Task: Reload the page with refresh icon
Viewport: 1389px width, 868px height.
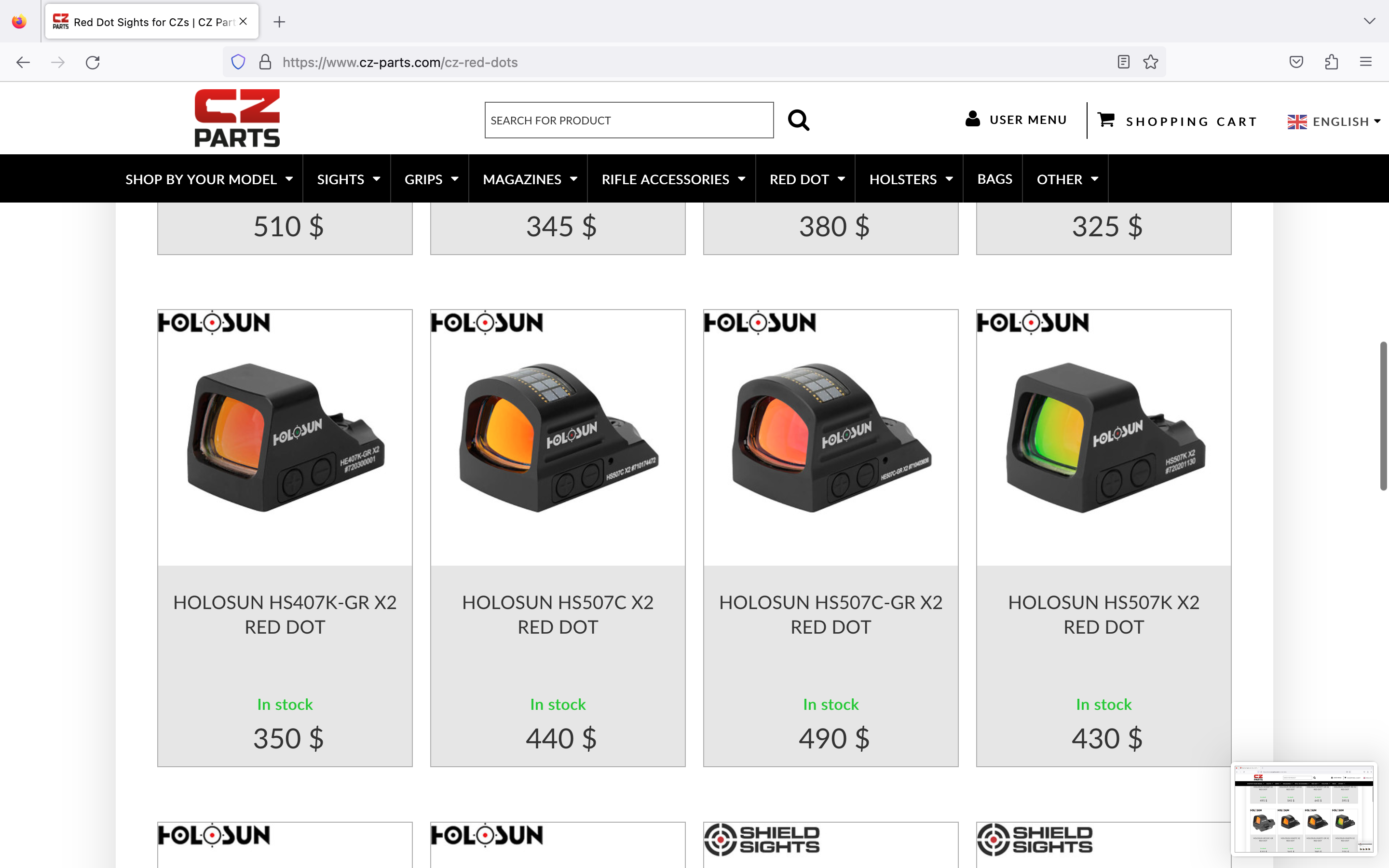Action: click(x=93, y=62)
